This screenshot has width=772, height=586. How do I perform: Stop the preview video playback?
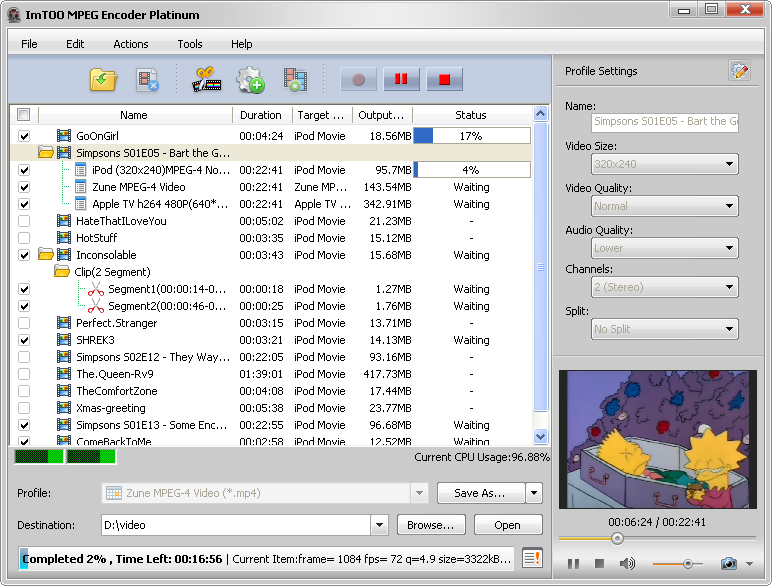click(599, 563)
